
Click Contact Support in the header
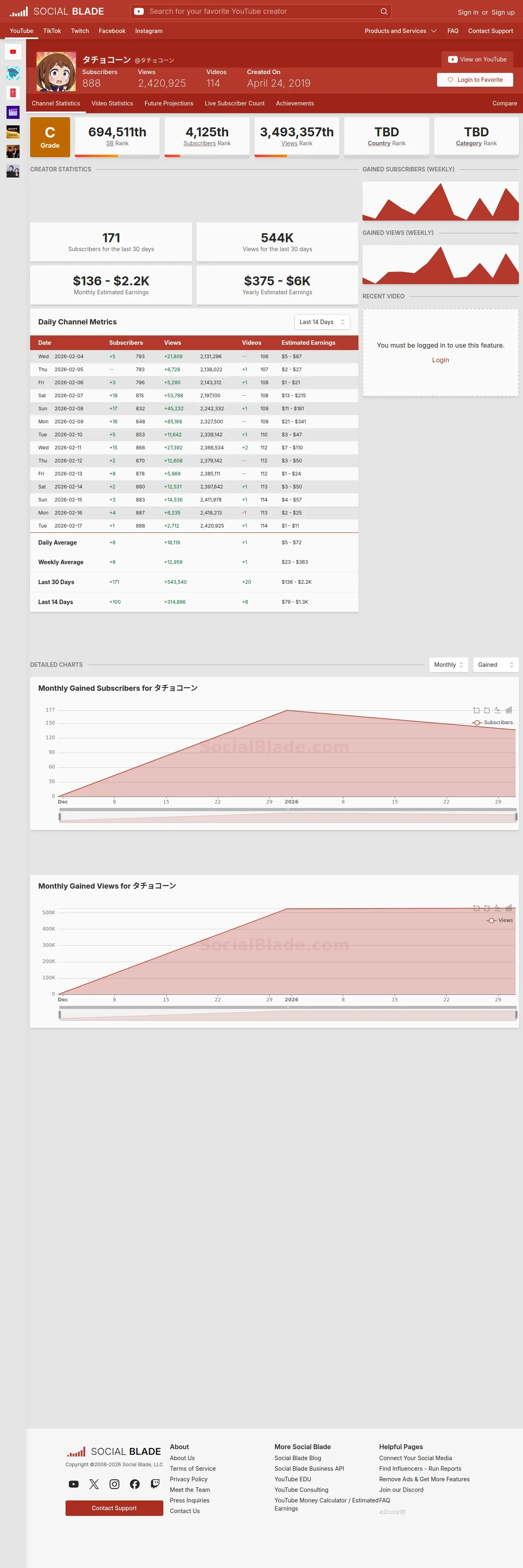(491, 31)
